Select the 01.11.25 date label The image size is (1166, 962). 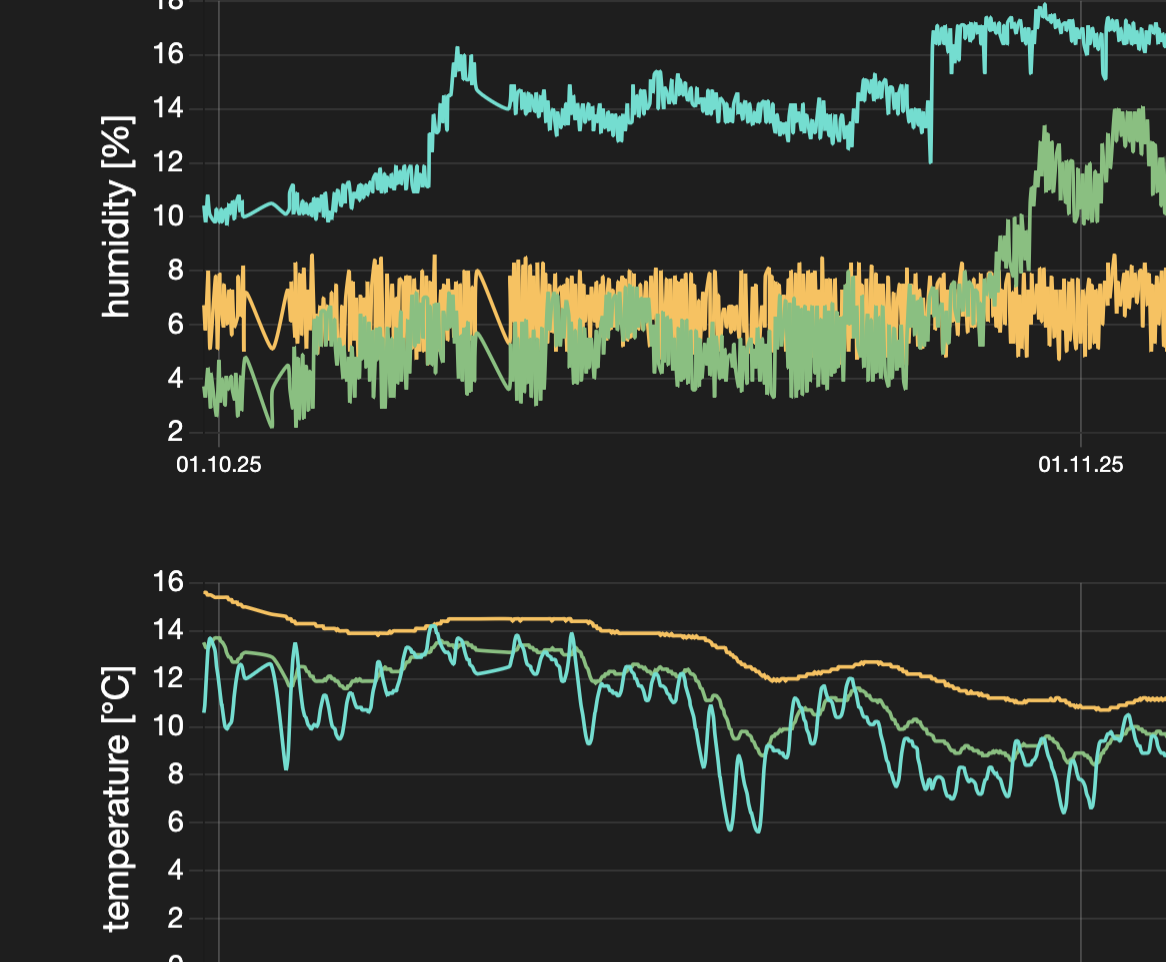click(x=1080, y=465)
